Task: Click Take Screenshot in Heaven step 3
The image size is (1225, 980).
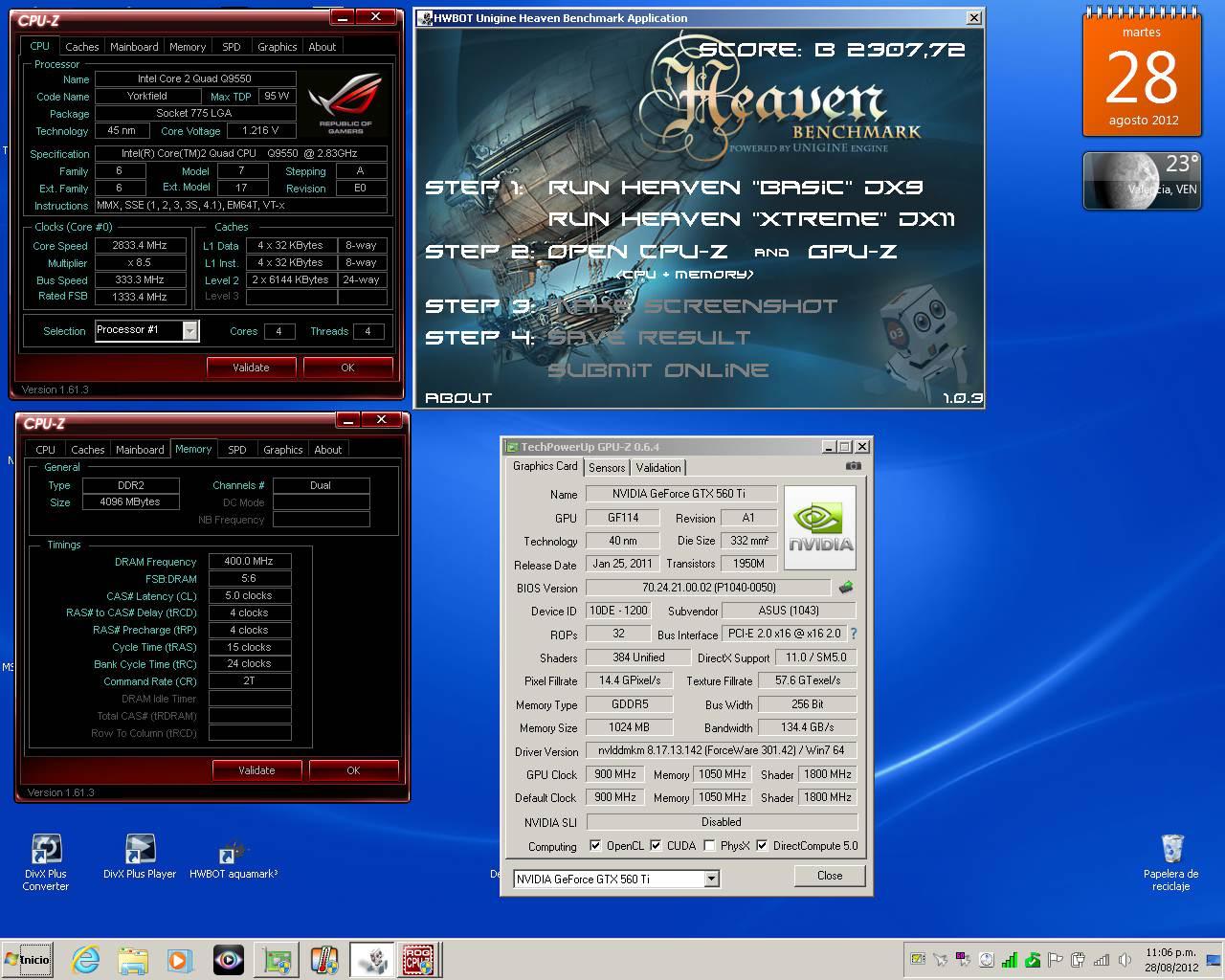Action: [692, 306]
